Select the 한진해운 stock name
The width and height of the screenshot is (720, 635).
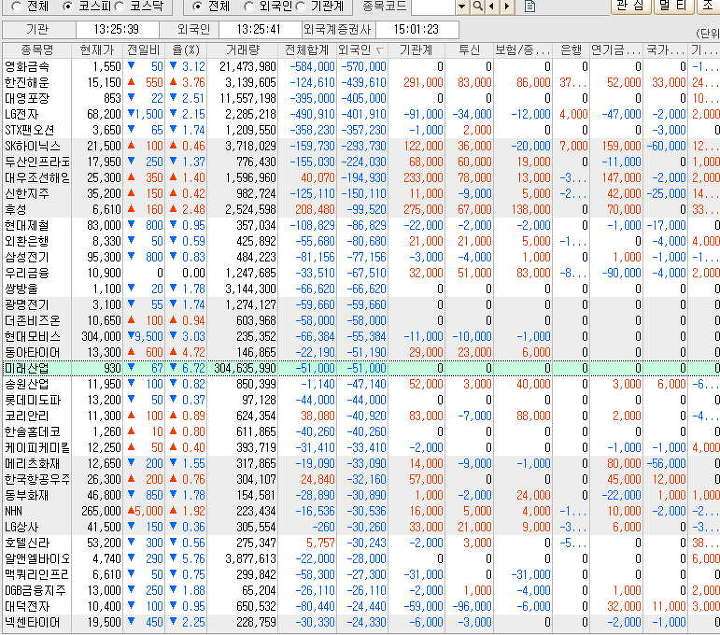tap(27, 83)
